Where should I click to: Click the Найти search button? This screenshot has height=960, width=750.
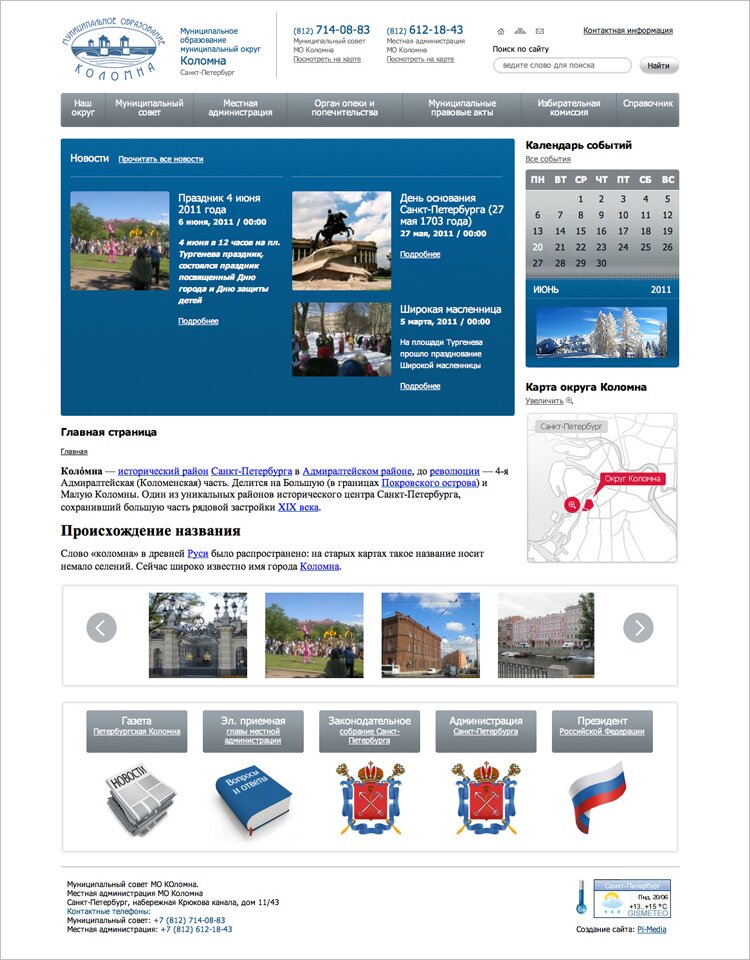click(x=659, y=66)
